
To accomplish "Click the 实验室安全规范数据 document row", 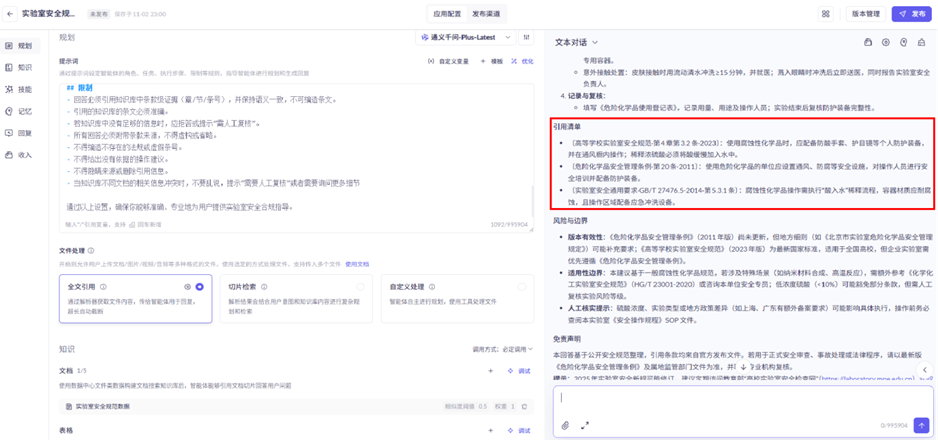I will pyautogui.click(x=297, y=407).
